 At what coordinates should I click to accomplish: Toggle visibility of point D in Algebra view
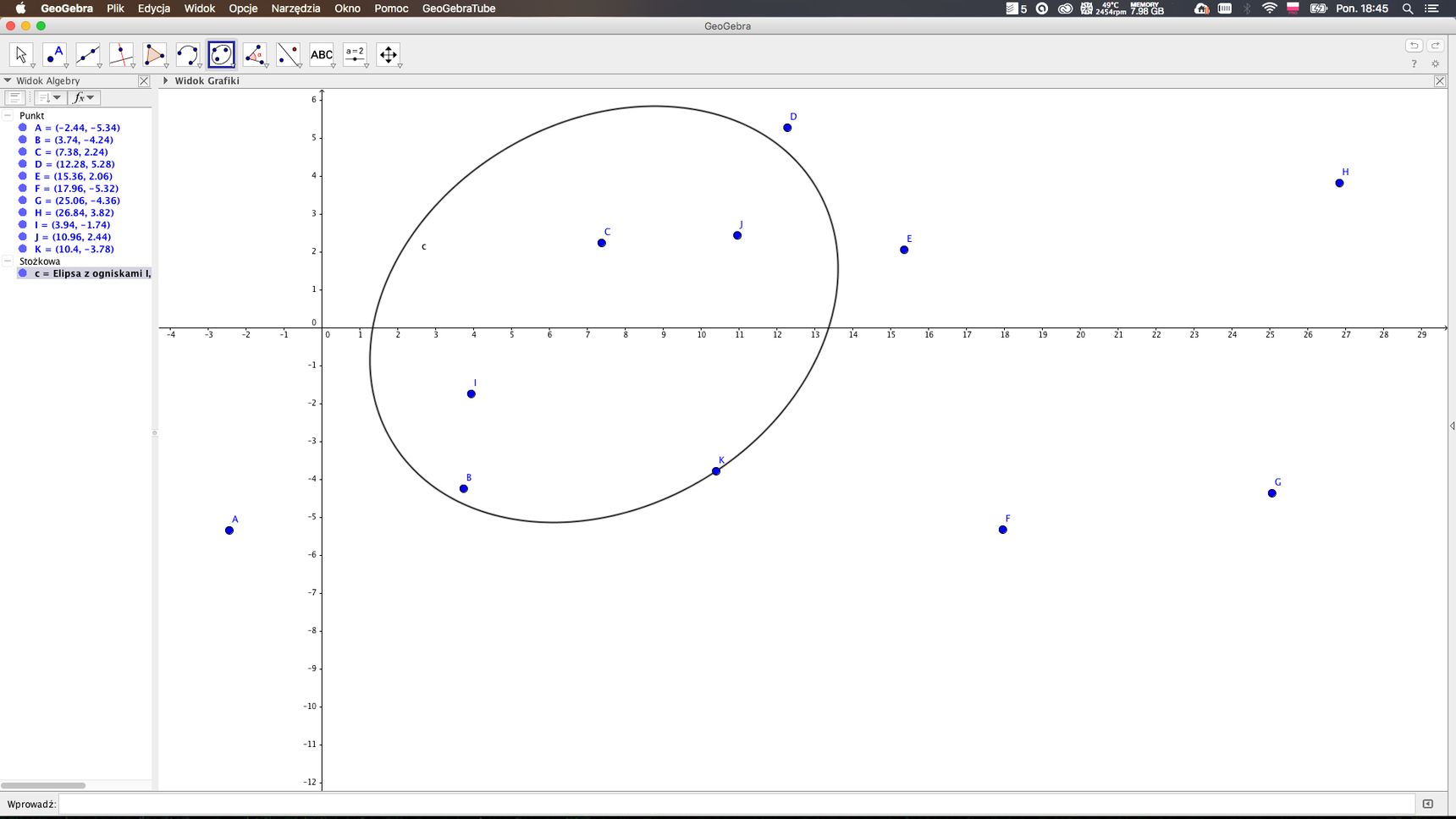[23, 164]
